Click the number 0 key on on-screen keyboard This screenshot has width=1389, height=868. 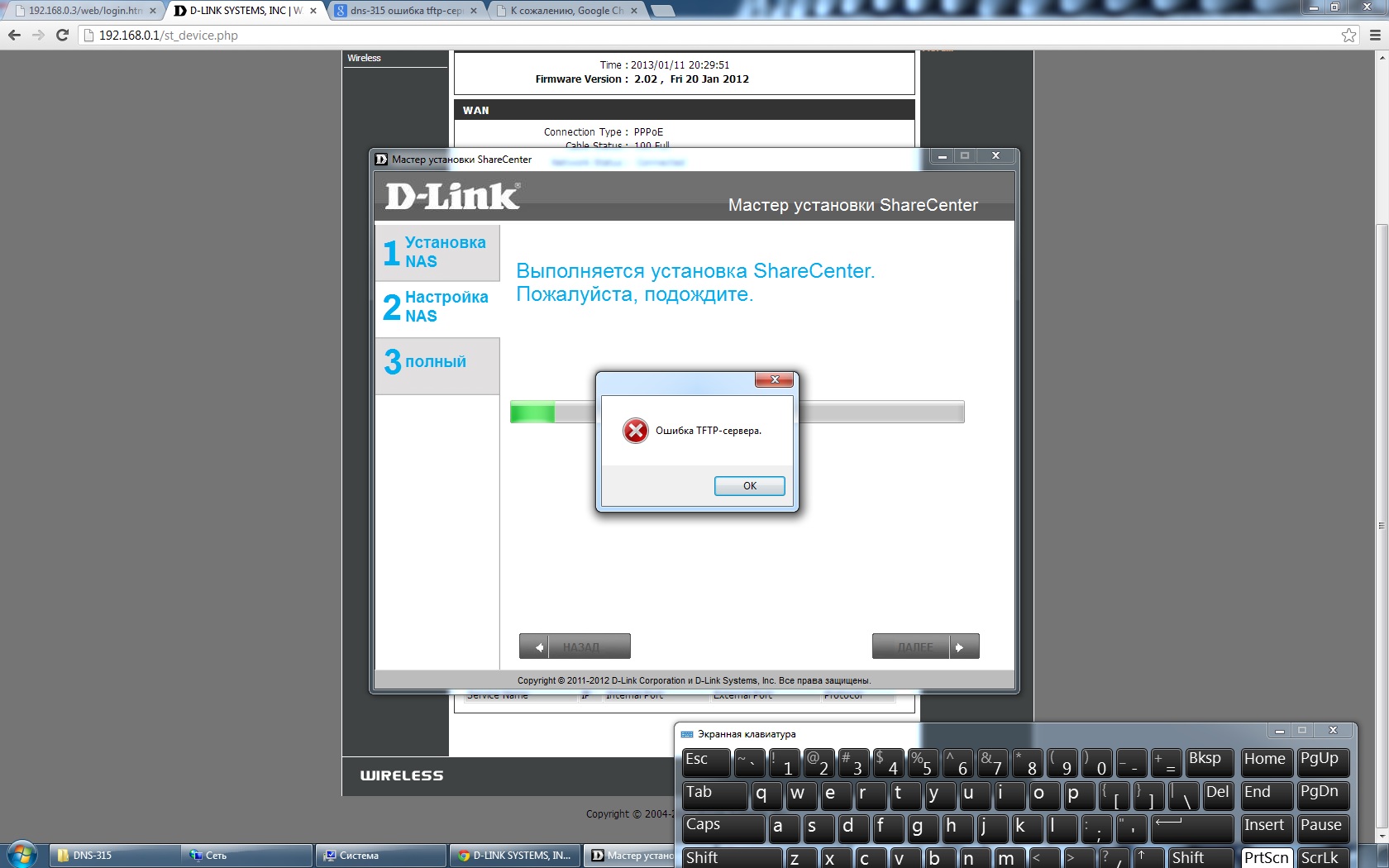[1097, 762]
